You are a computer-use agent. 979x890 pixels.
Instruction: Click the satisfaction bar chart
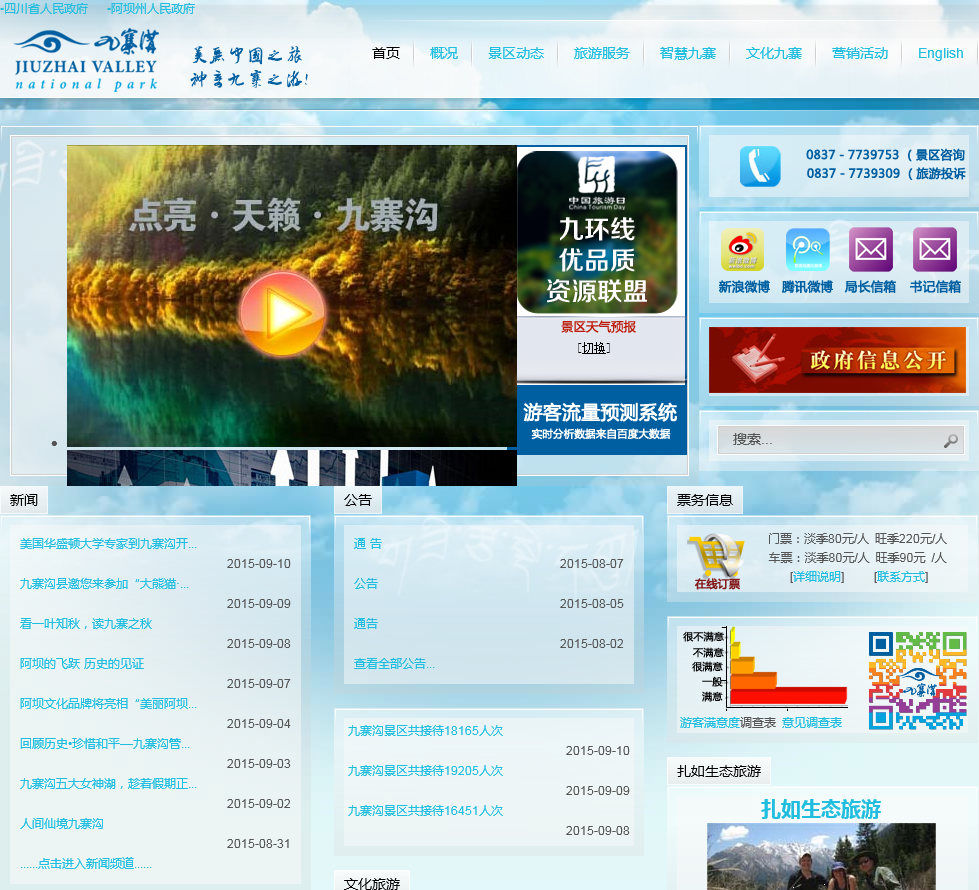click(765, 669)
